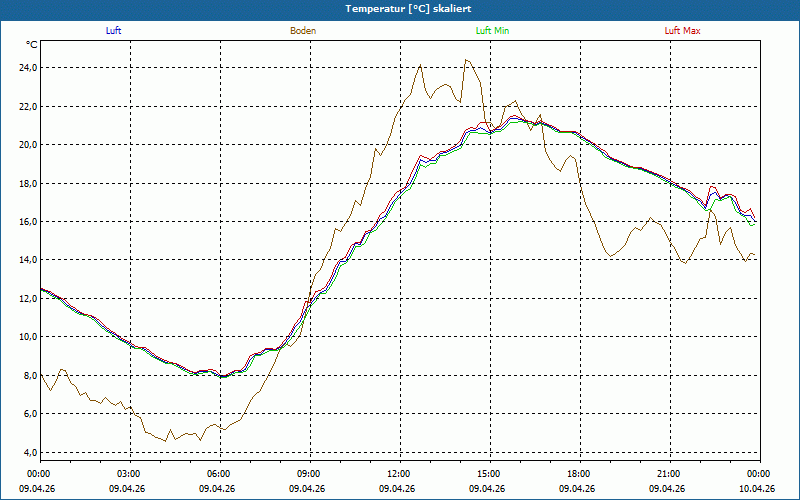Click the 18,0 y-axis value
Image resolution: width=800 pixels, height=500 pixels.
pyautogui.click(x=28, y=184)
